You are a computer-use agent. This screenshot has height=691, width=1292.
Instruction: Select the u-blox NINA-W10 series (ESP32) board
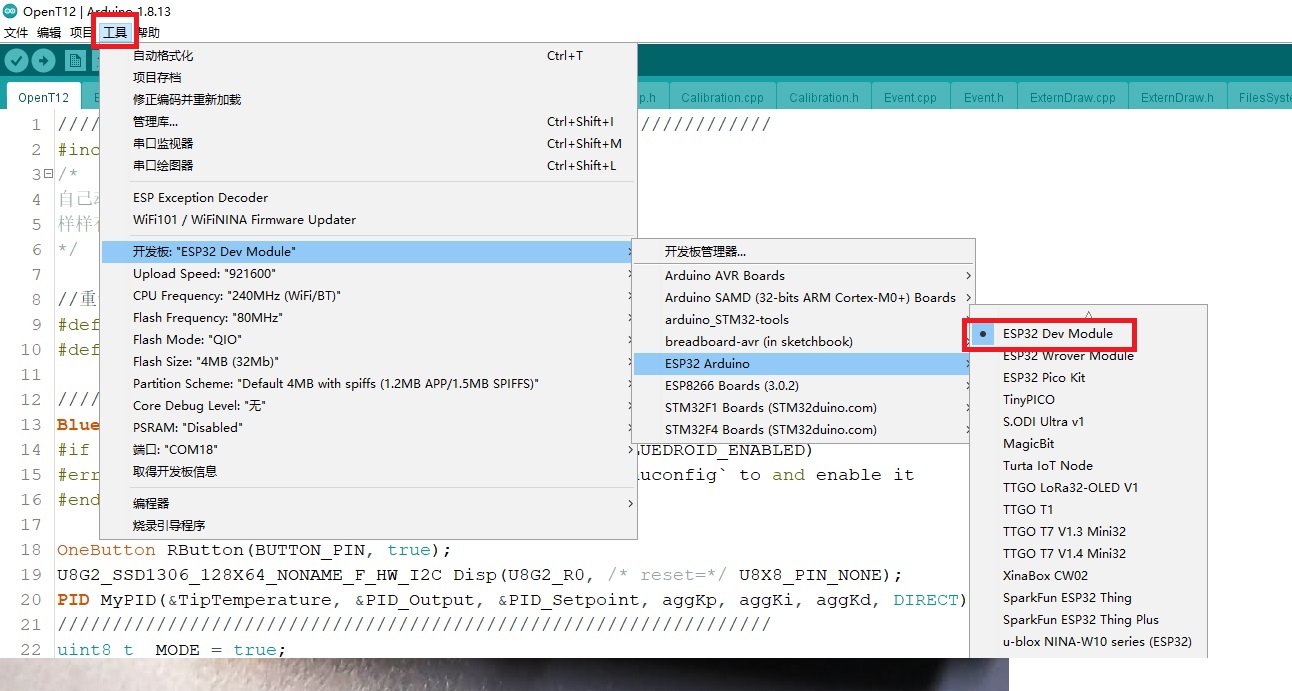(1089, 642)
